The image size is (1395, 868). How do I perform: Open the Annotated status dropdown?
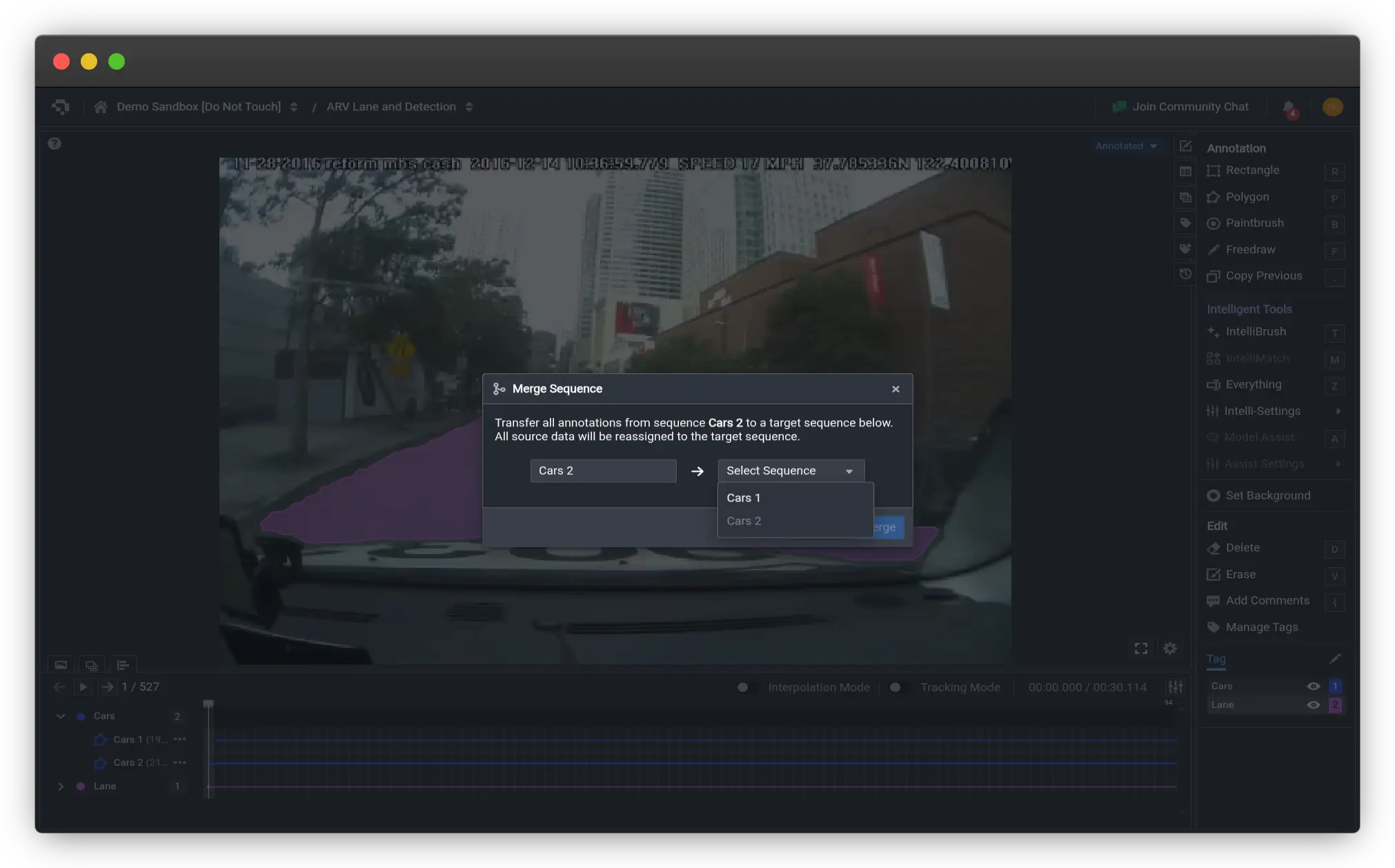pyautogui.click(x=1126, y=146)
